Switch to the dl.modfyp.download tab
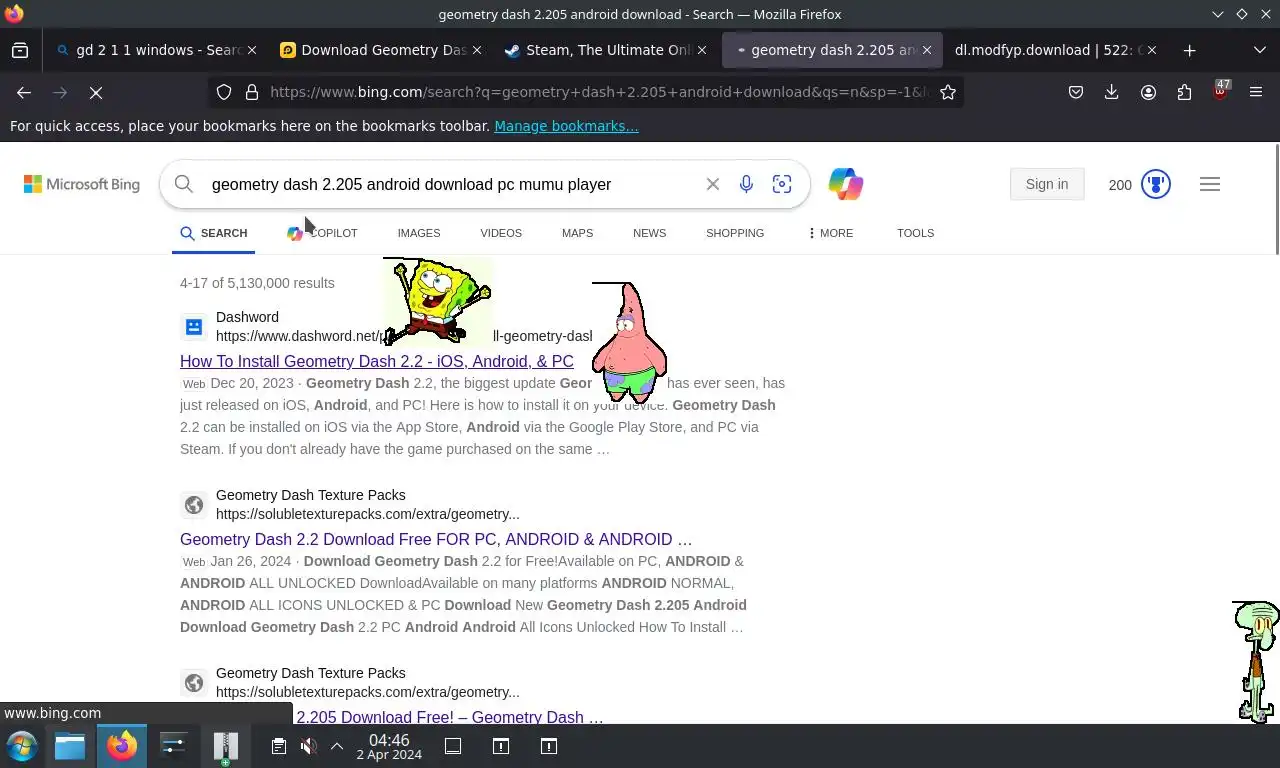The image size is (1280, 768). click(1055, 50)
